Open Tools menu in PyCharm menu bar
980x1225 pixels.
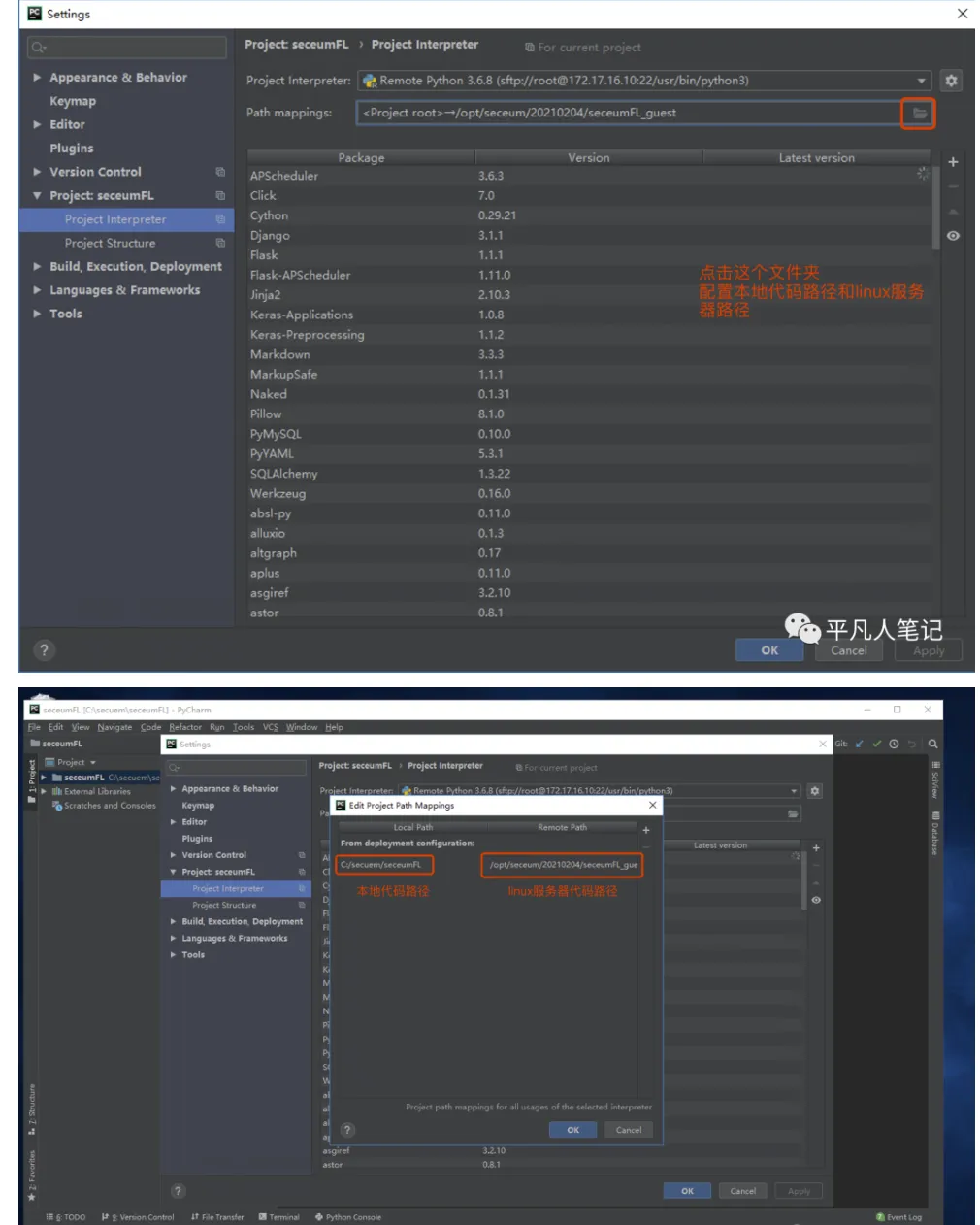[x=244, y=727]
